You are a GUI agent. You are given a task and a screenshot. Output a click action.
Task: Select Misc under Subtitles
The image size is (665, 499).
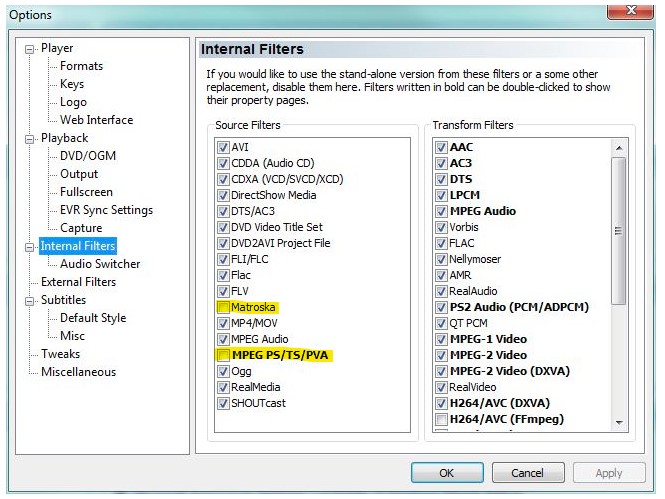coord(73,336)
